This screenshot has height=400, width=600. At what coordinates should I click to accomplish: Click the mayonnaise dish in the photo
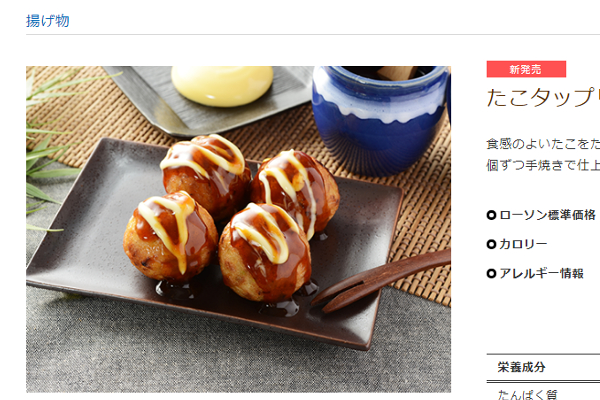pos(222,85)
